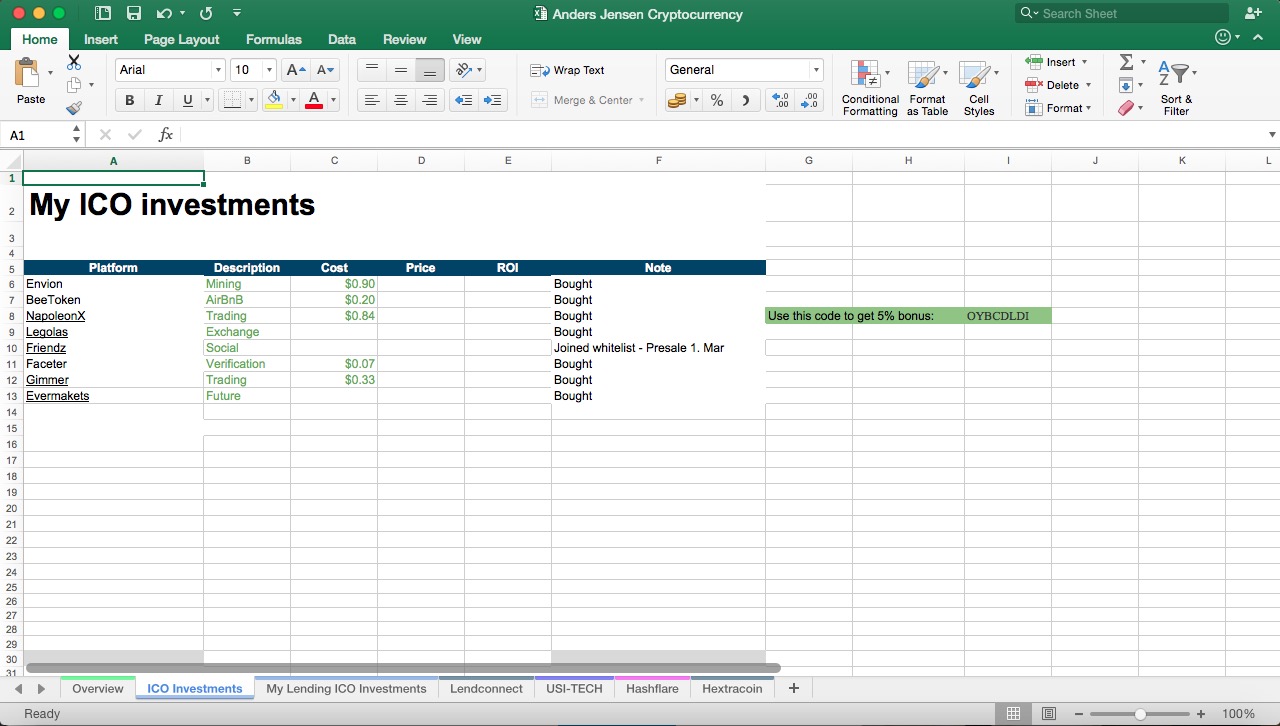
Task: Expand the Format cells dropdown arrow
Action: (x=1088, y=108)
